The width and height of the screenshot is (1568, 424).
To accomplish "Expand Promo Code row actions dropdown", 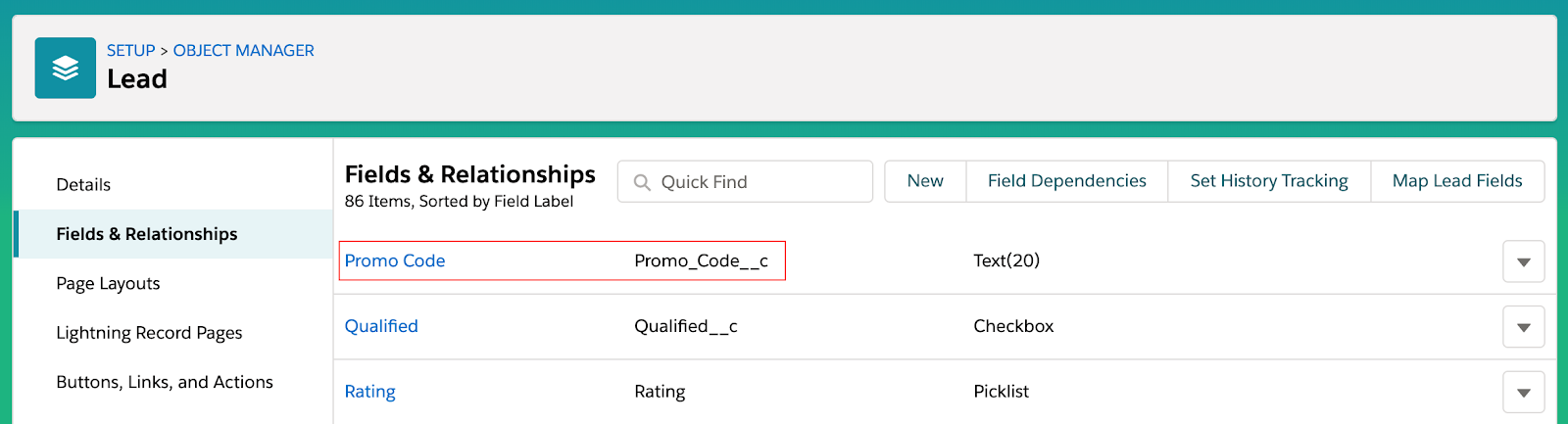I will coord(1523,261).
